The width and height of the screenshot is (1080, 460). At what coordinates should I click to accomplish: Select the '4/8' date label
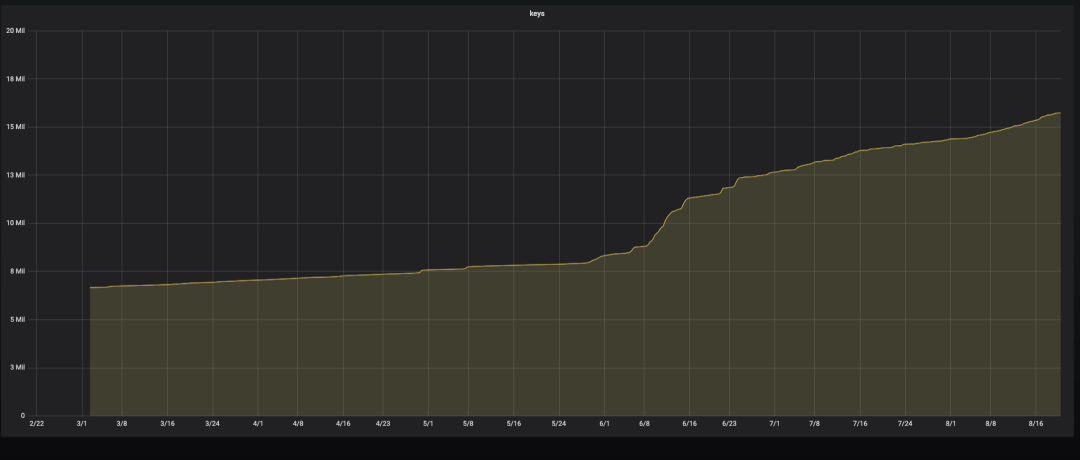pos(298,424)
